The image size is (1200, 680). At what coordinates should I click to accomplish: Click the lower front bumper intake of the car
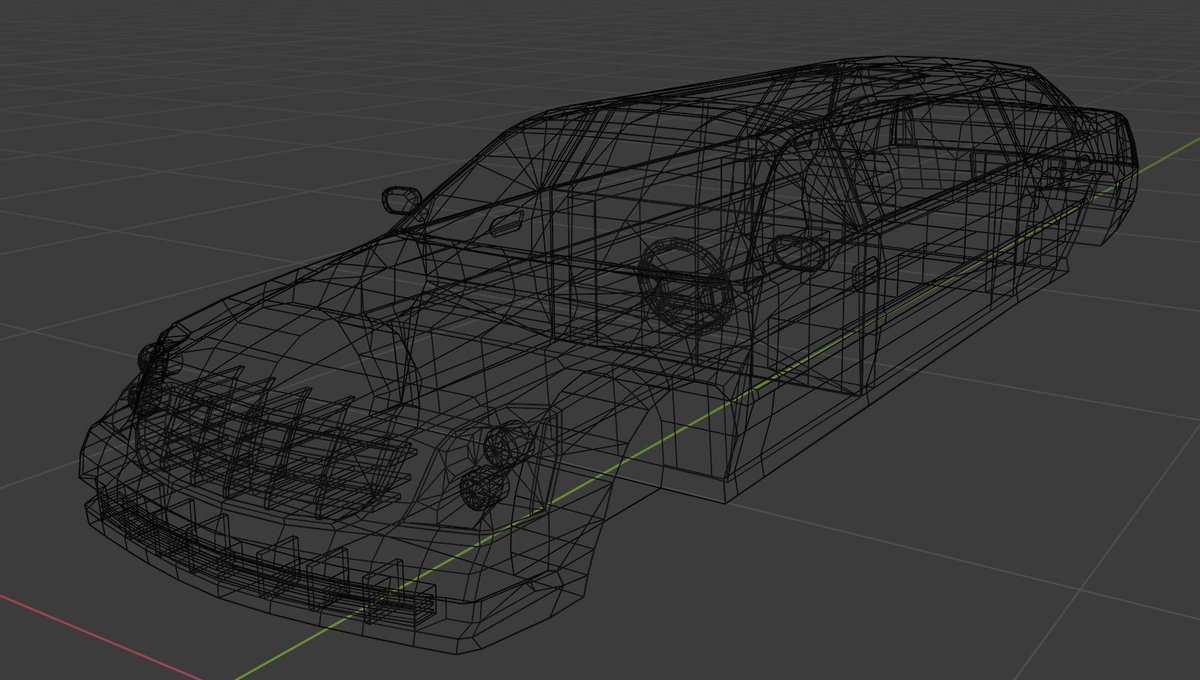coord(268,557)
